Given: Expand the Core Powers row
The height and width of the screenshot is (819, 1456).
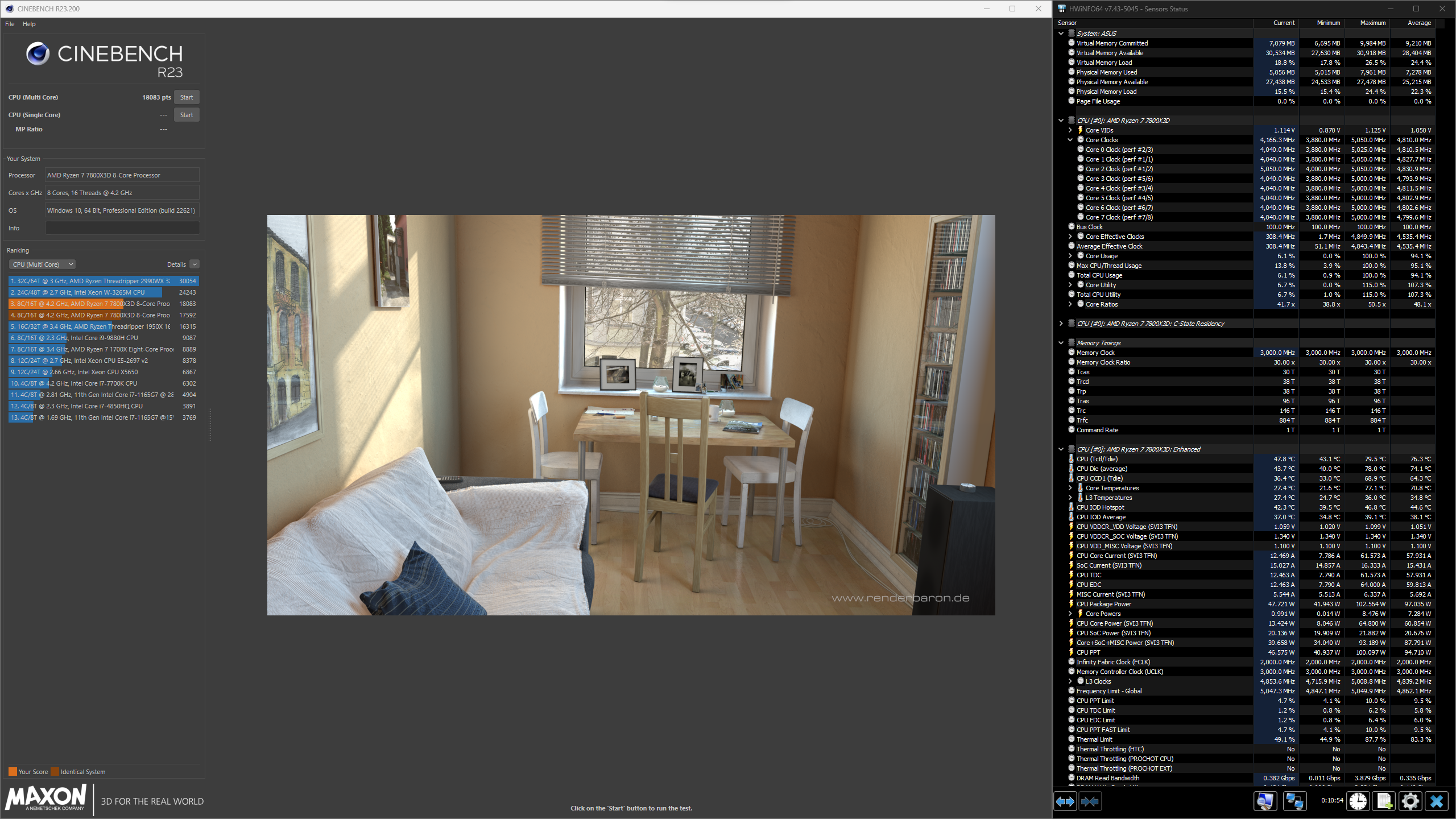Looking at the screenshot, I should click(x=1070, y=614).
